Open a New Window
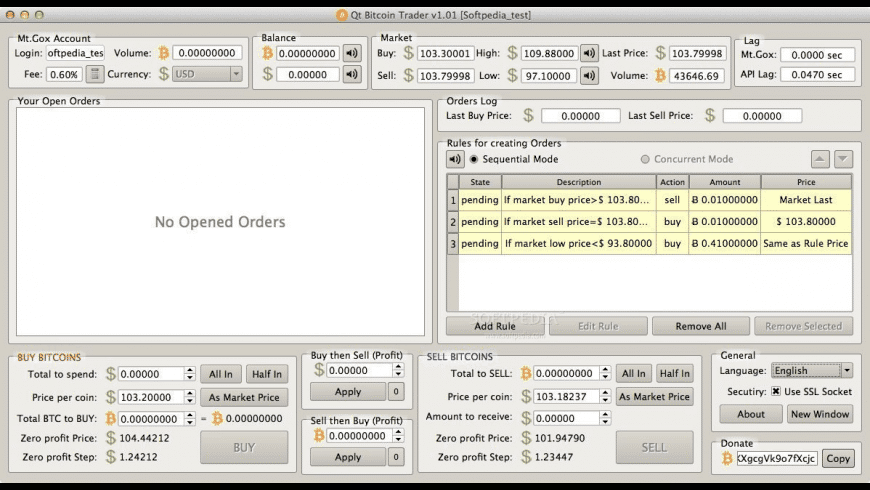 pos(820,414)
